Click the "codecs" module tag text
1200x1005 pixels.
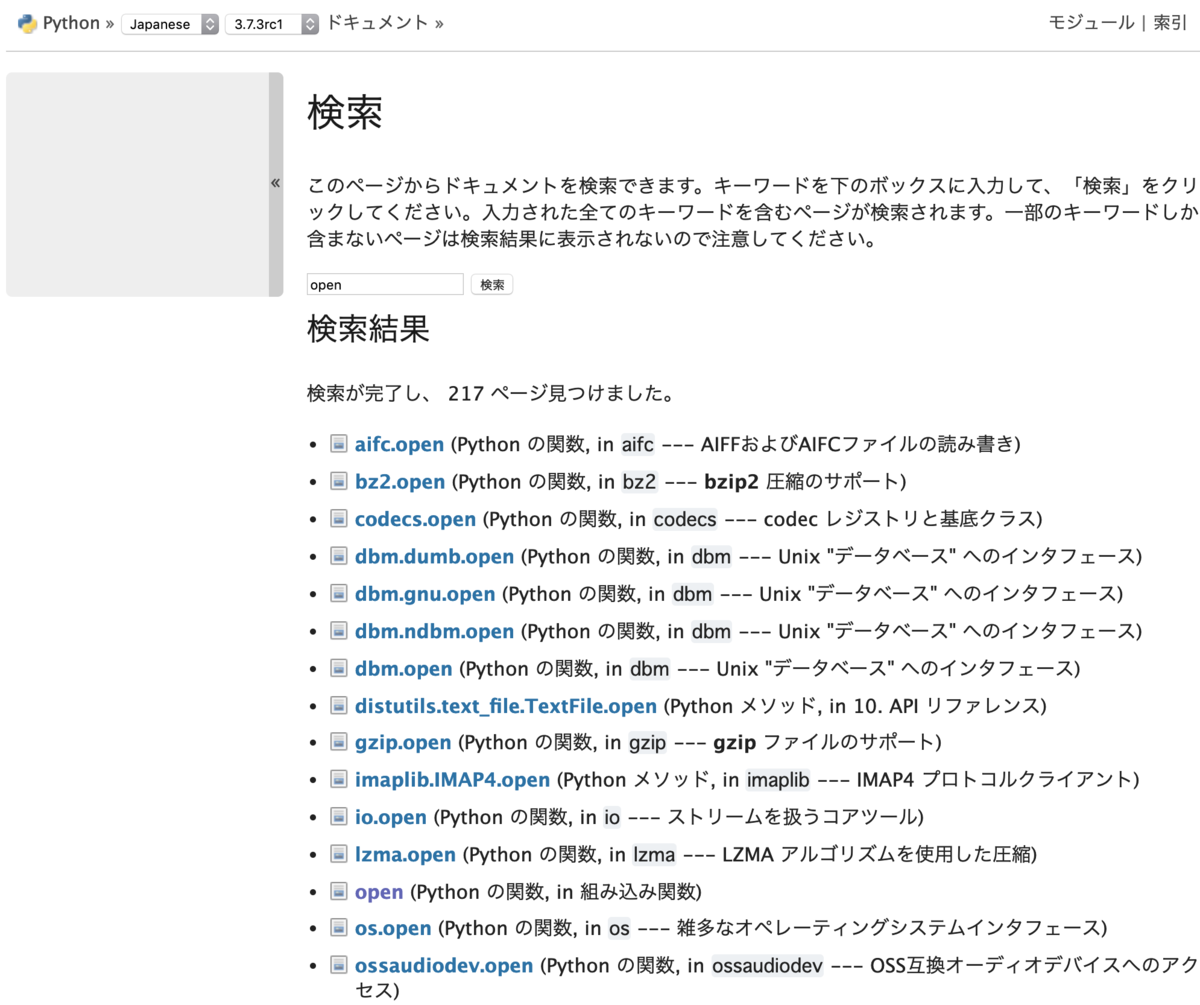tap(685, 519)
